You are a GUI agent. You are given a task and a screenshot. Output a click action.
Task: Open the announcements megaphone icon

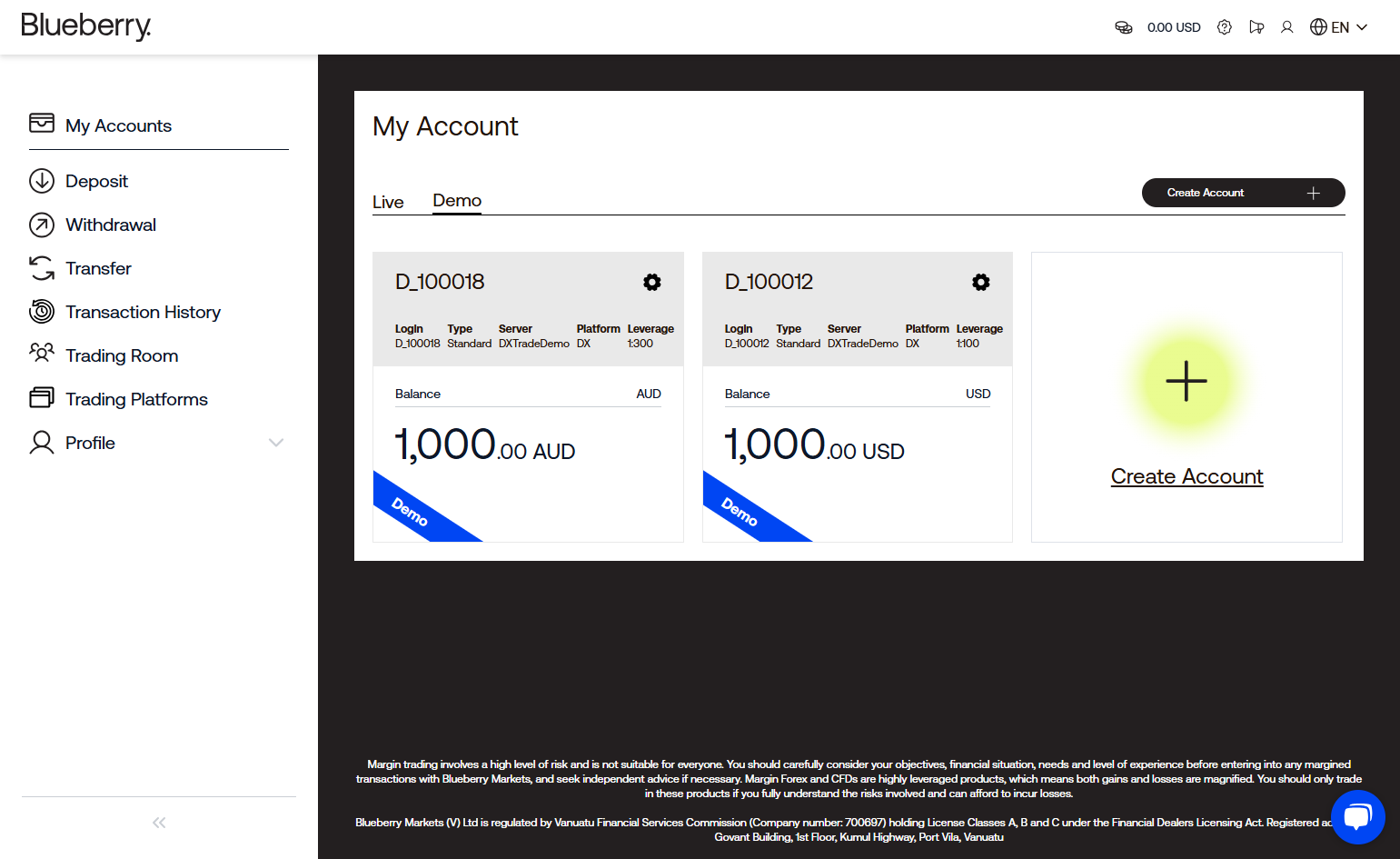1256,27
